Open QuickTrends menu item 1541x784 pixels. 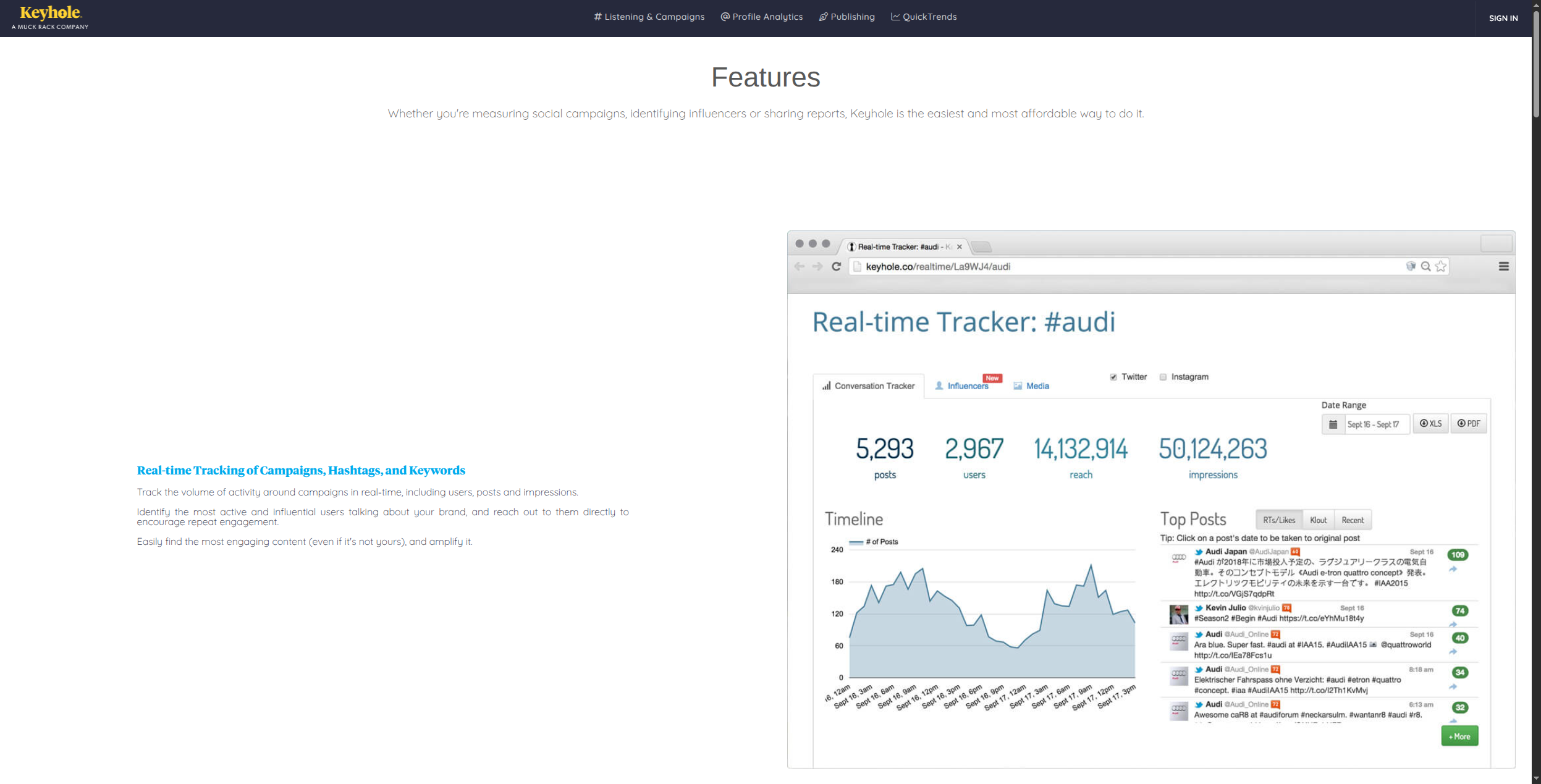click(923, 17)
